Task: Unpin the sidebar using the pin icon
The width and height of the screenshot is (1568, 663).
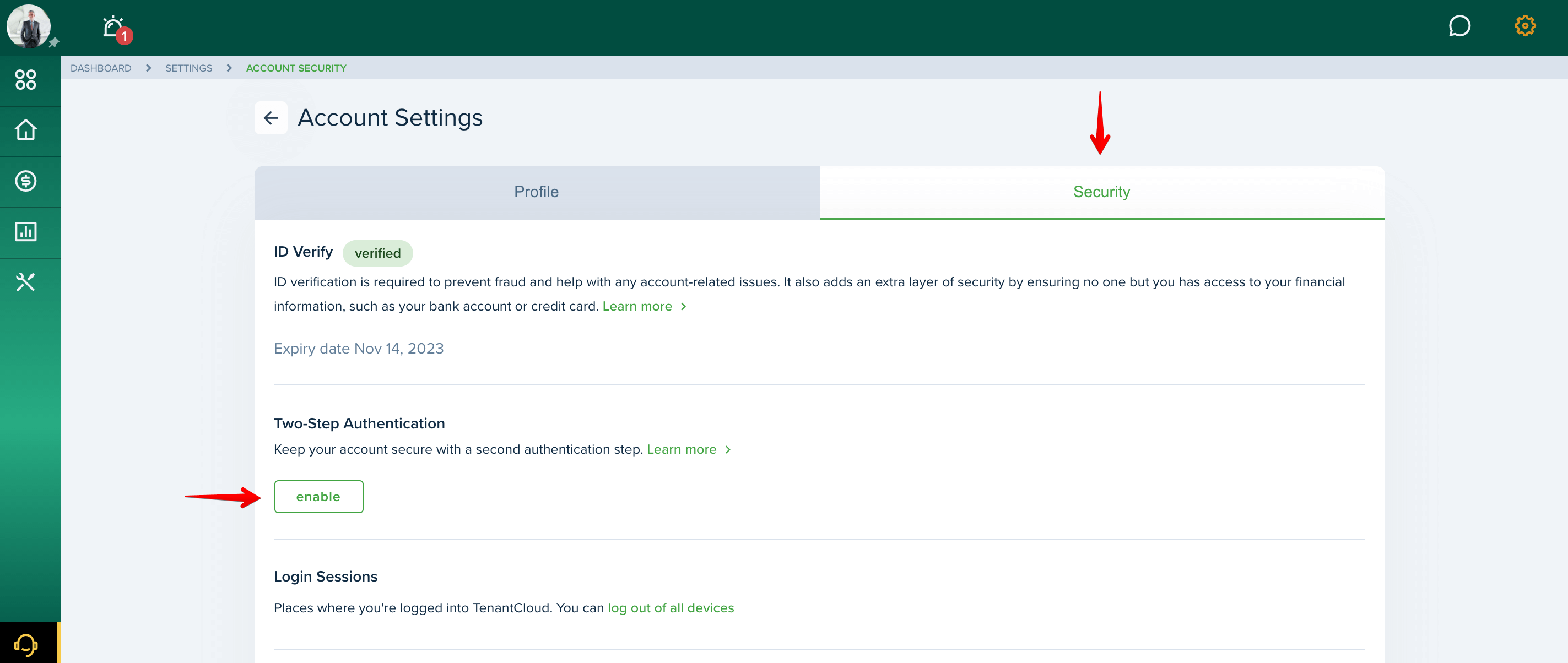Action: tap(53, 42)
